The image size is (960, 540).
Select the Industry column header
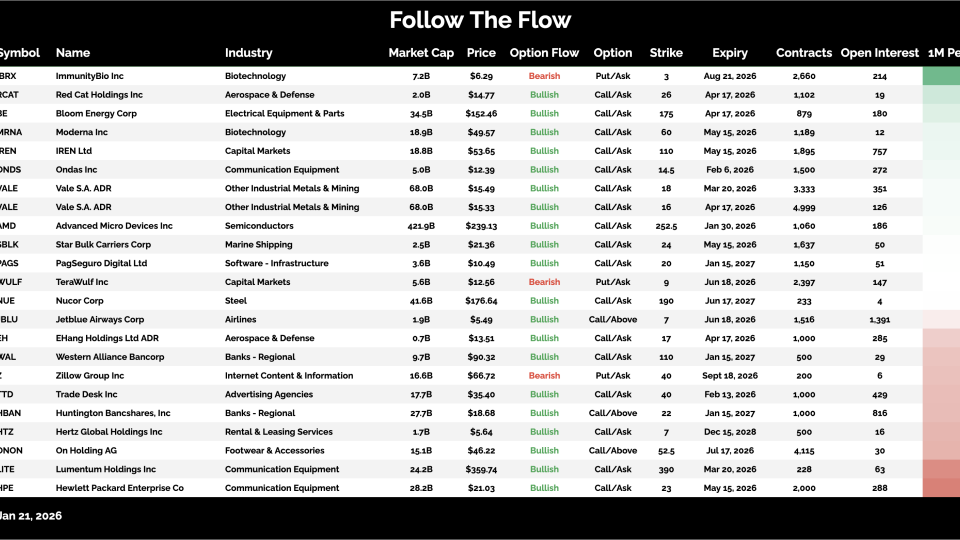point(249,53)
